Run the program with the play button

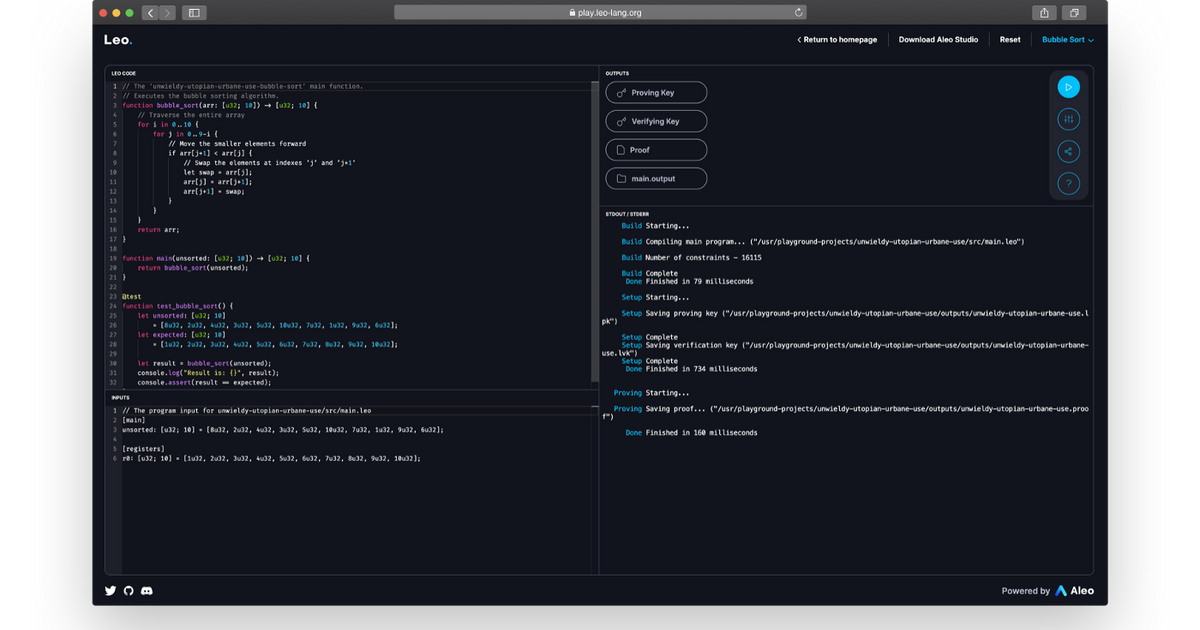(1068, 87)
